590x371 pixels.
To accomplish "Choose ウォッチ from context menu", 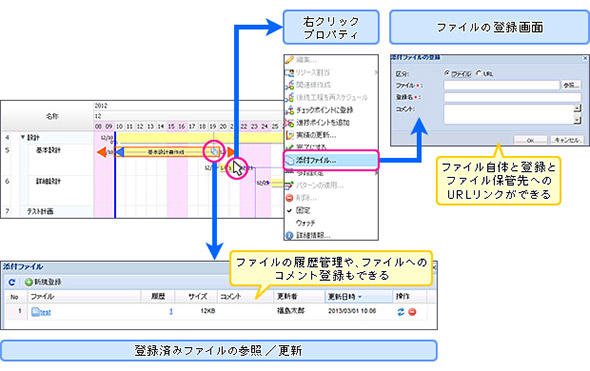I will [x=331, y=223].
